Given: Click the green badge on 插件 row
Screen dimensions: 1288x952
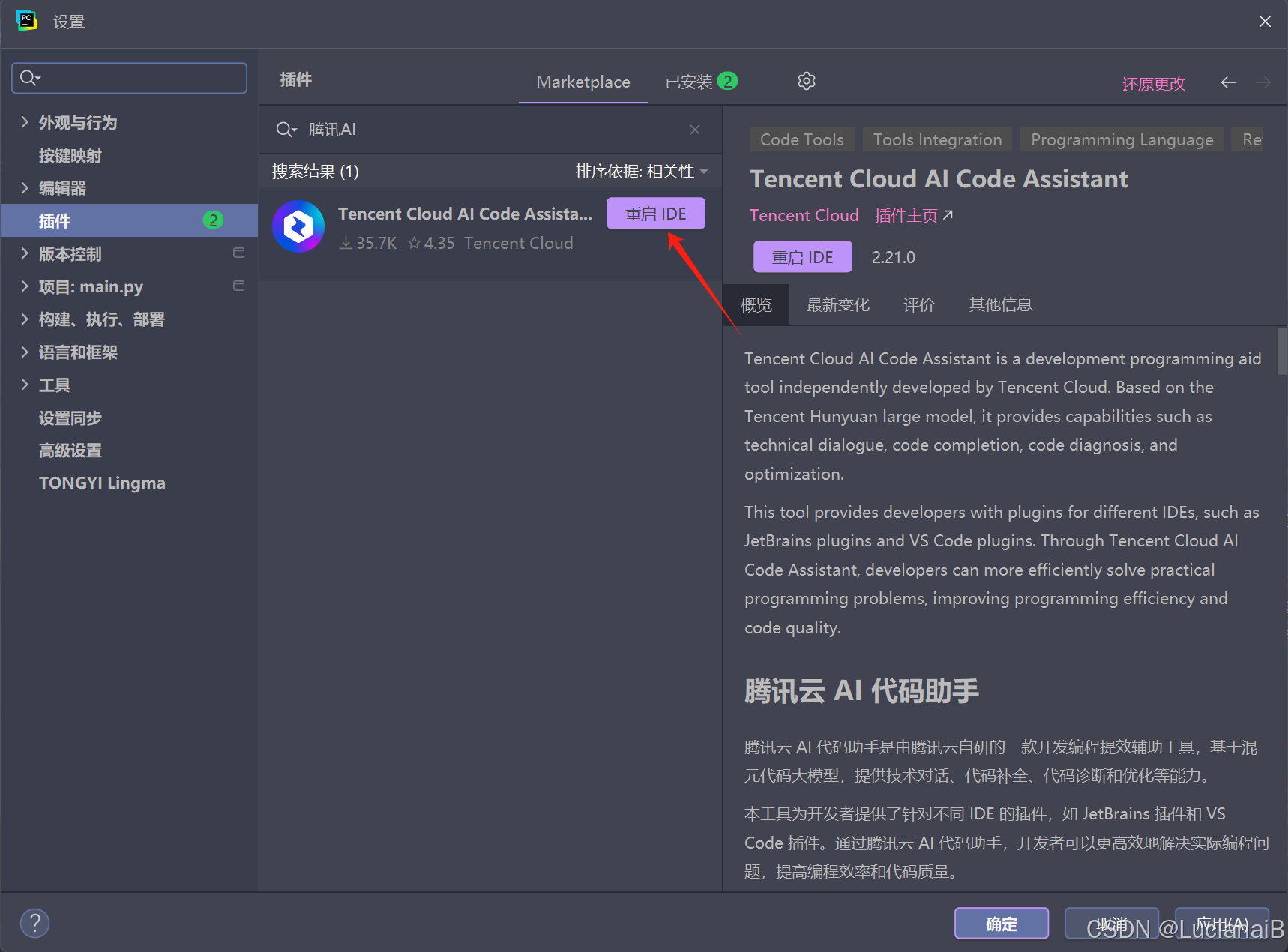Looking at the screenshot, I should click(214, 220).
